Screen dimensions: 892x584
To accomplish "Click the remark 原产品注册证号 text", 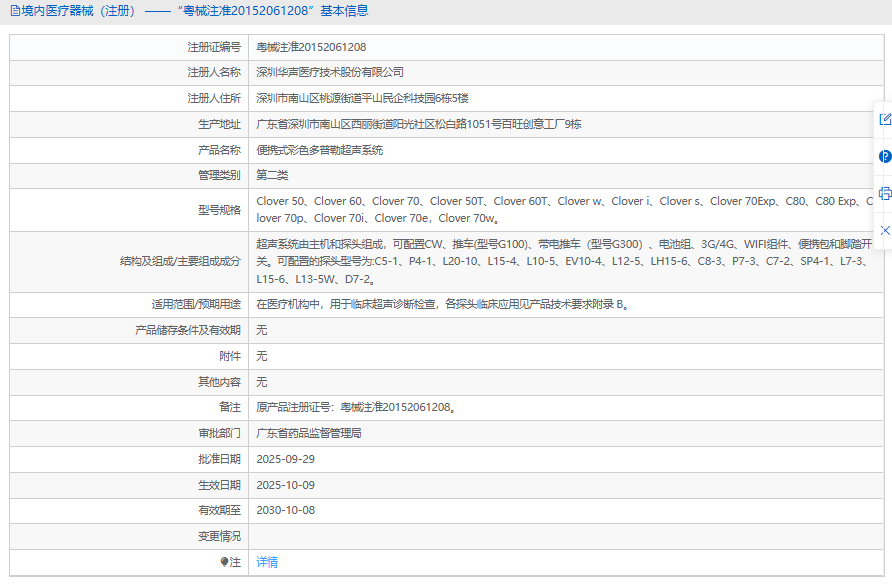I will click(x=356, y=407).
